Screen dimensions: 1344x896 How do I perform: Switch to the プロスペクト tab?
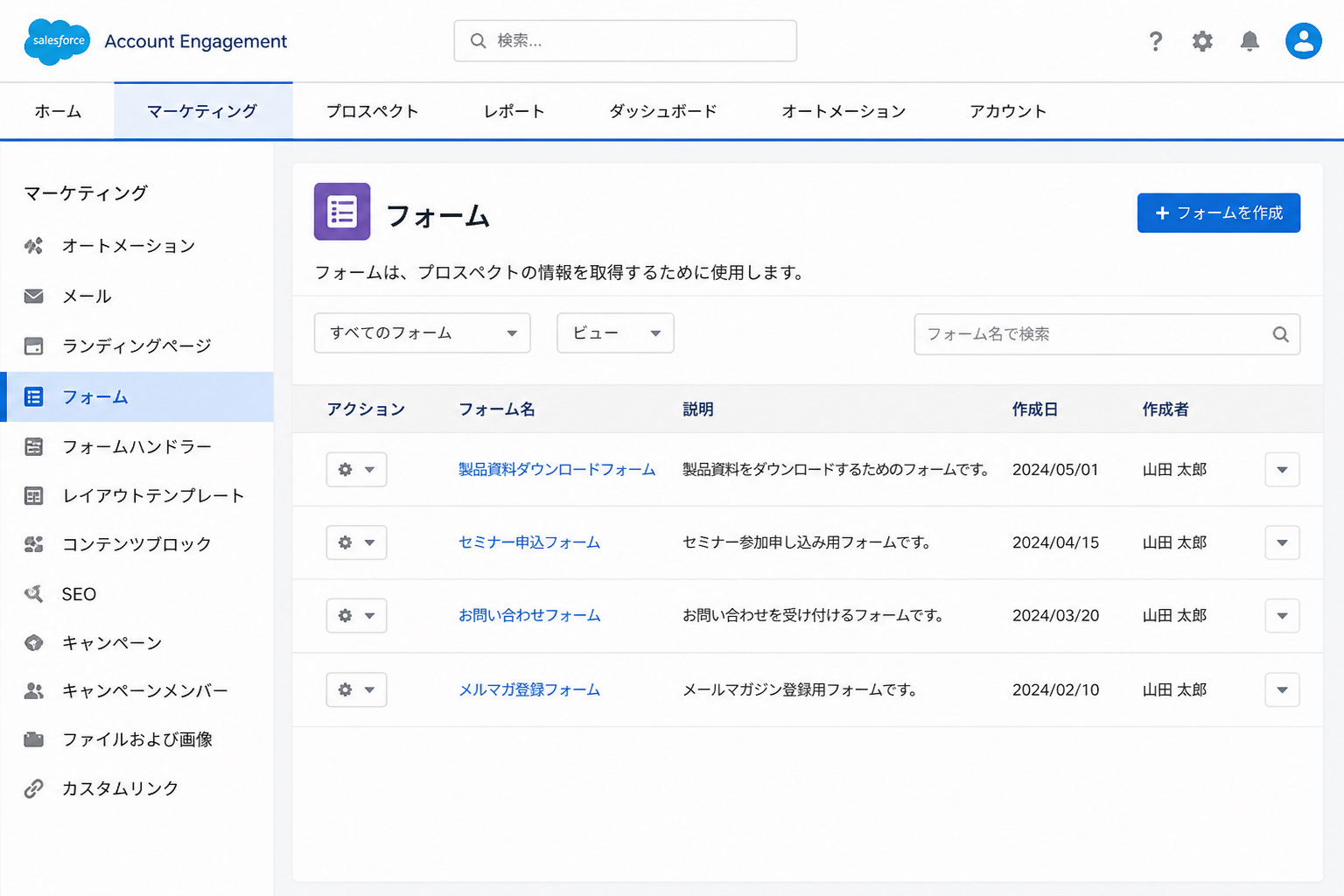372,111
